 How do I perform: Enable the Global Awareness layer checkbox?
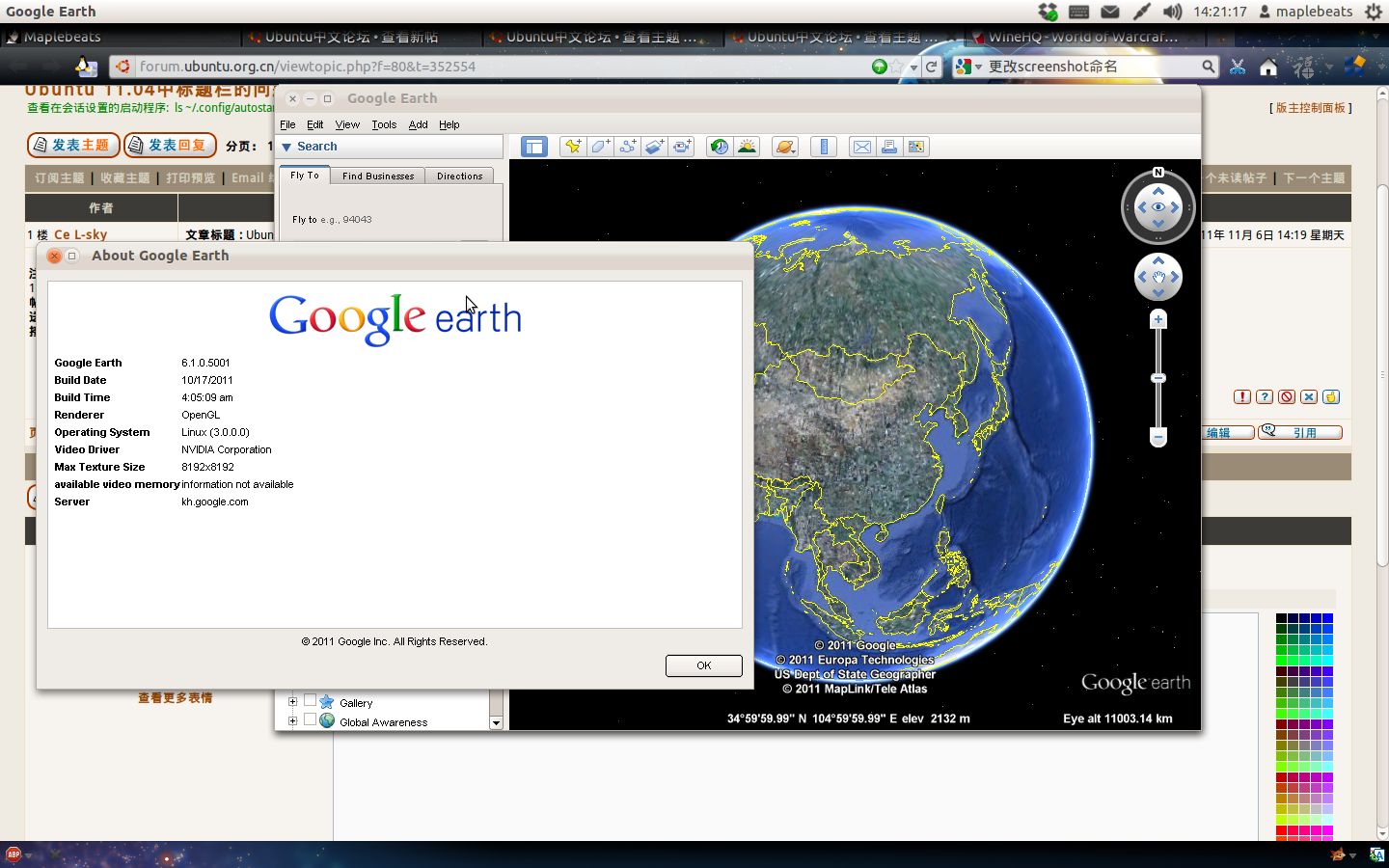tap(310, 719)
